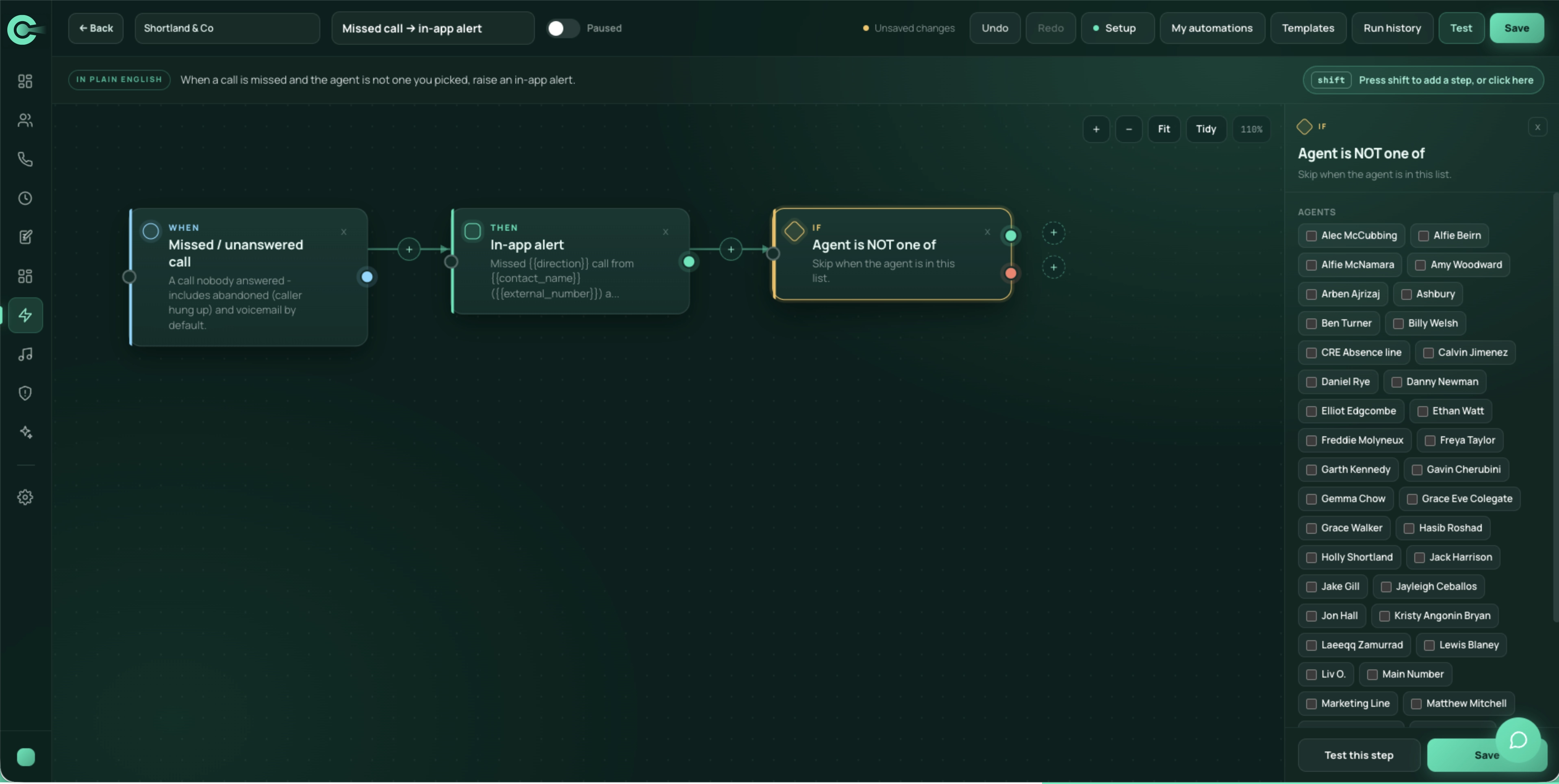The image size is (1559, 784).
Task: Click the blue output port on WHEN node
Action: [367, 277]
